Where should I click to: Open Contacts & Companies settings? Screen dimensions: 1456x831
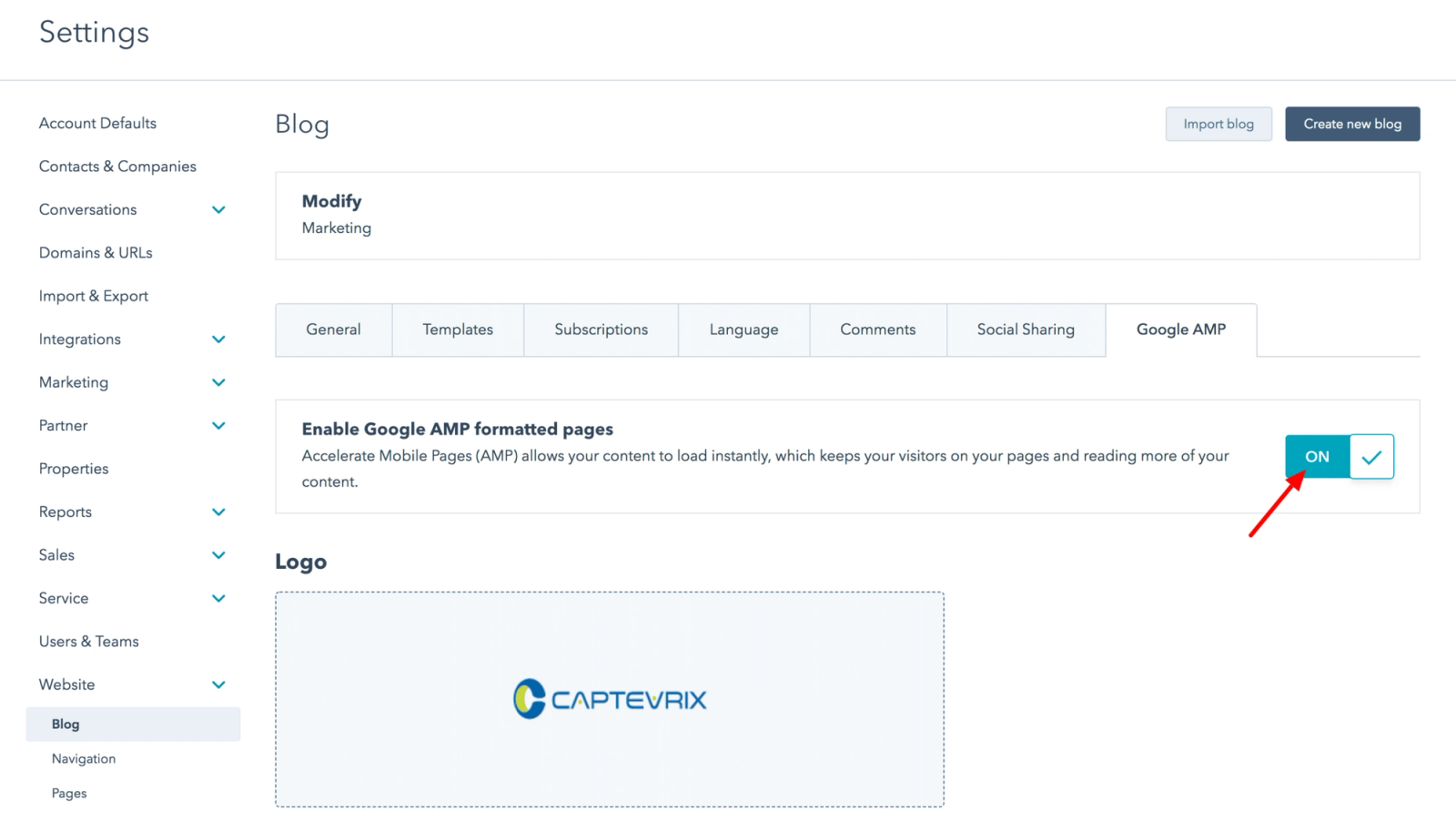point(117,167)
